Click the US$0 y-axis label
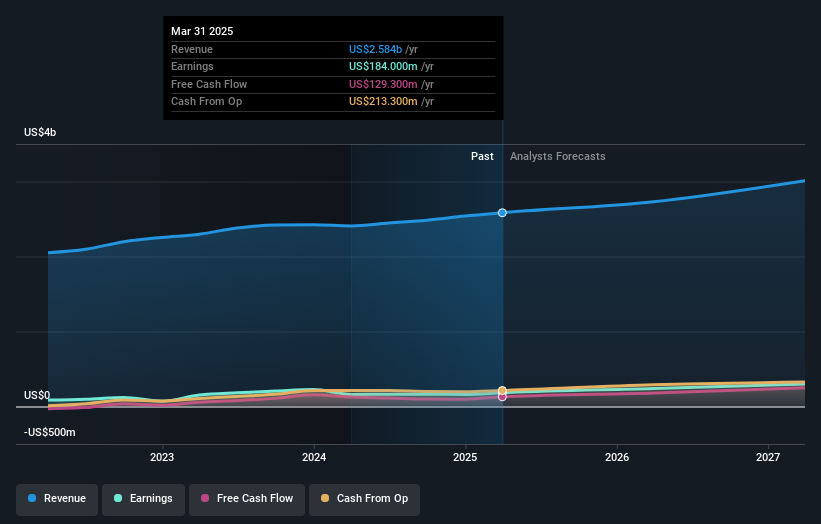The height and width of the screenshot is (524, 821). coord(37,395)
